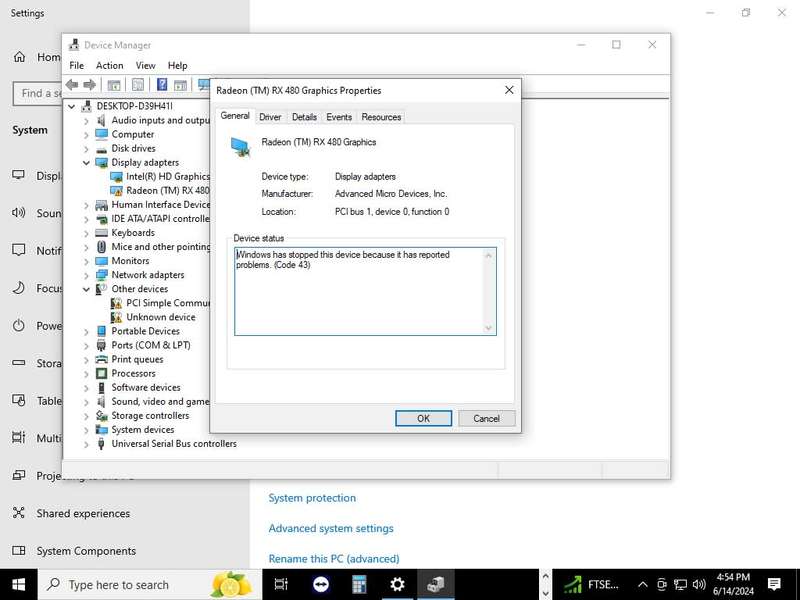Expand the Monitors node
This screenshot has height=600, width=800.
pos(86,261)
